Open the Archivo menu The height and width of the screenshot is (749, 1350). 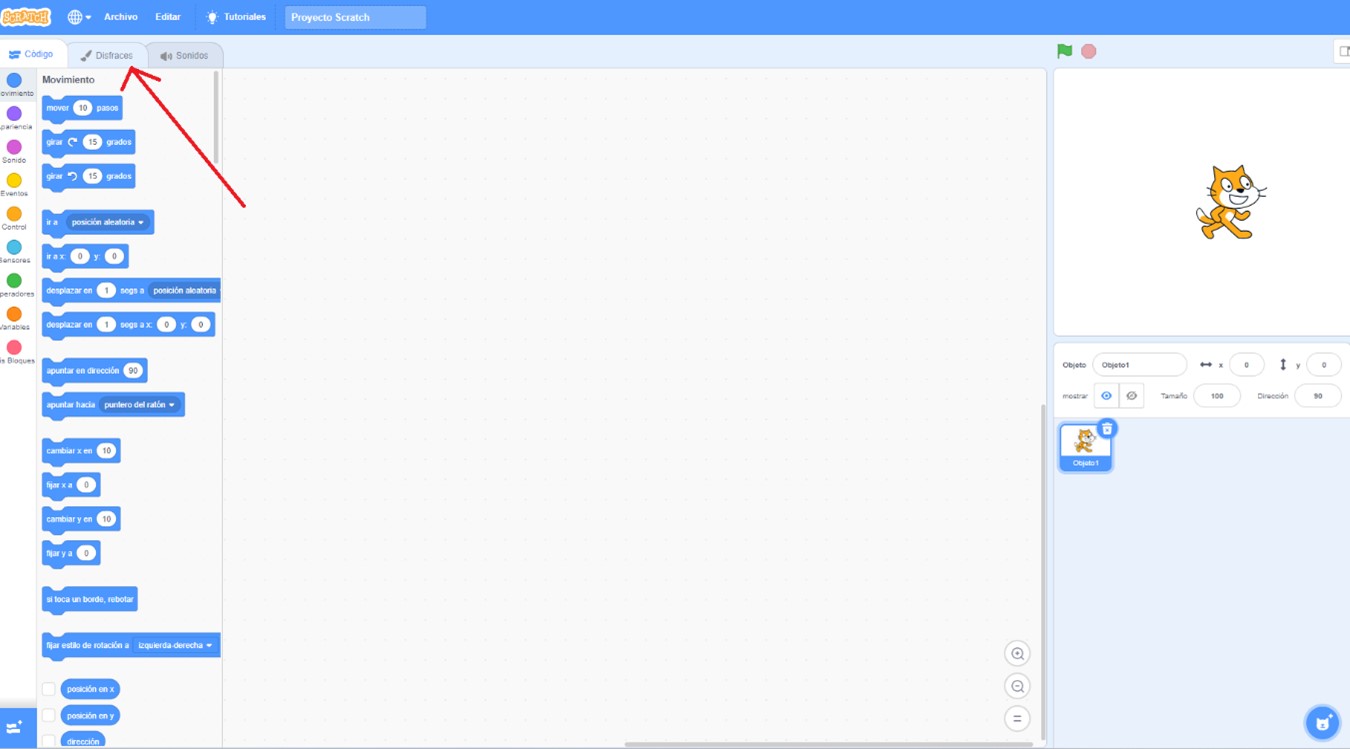[121, 17]
